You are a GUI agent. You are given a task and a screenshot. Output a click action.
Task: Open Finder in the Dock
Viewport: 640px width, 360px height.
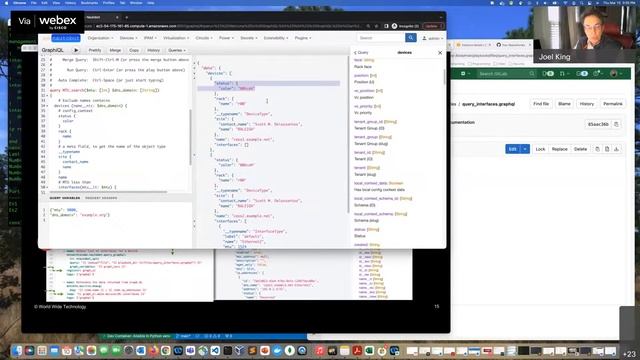coord(17,351)
